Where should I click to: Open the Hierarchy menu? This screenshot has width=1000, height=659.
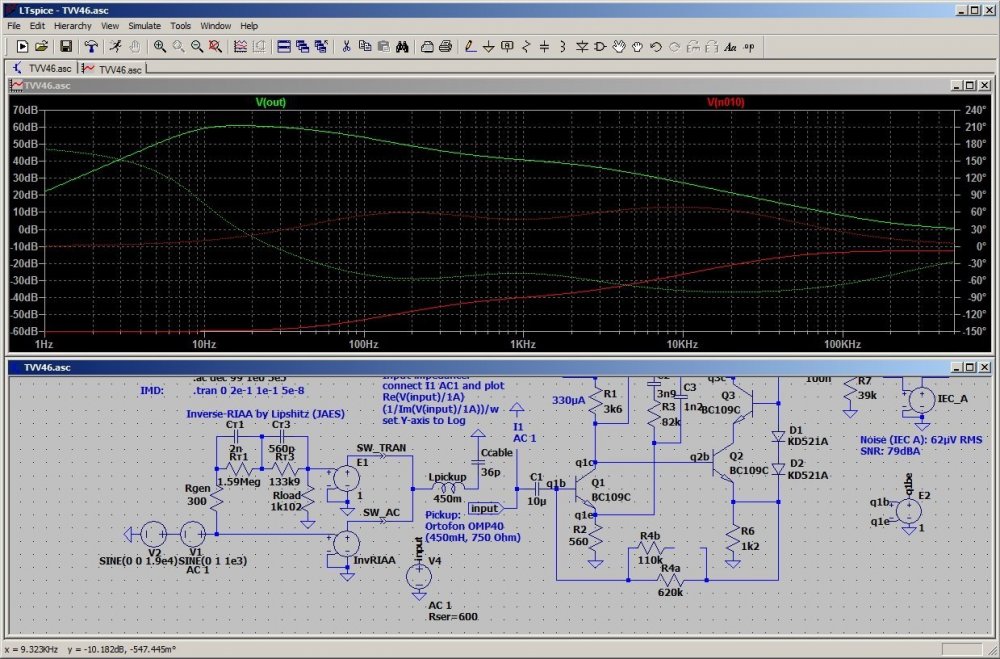[73, 25]
